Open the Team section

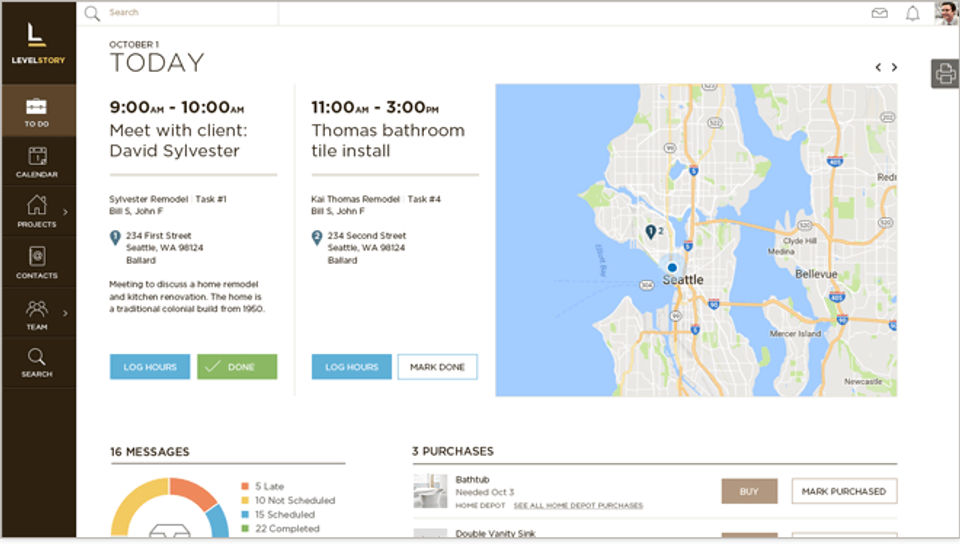pyautogui.click(x=37, y=314)
